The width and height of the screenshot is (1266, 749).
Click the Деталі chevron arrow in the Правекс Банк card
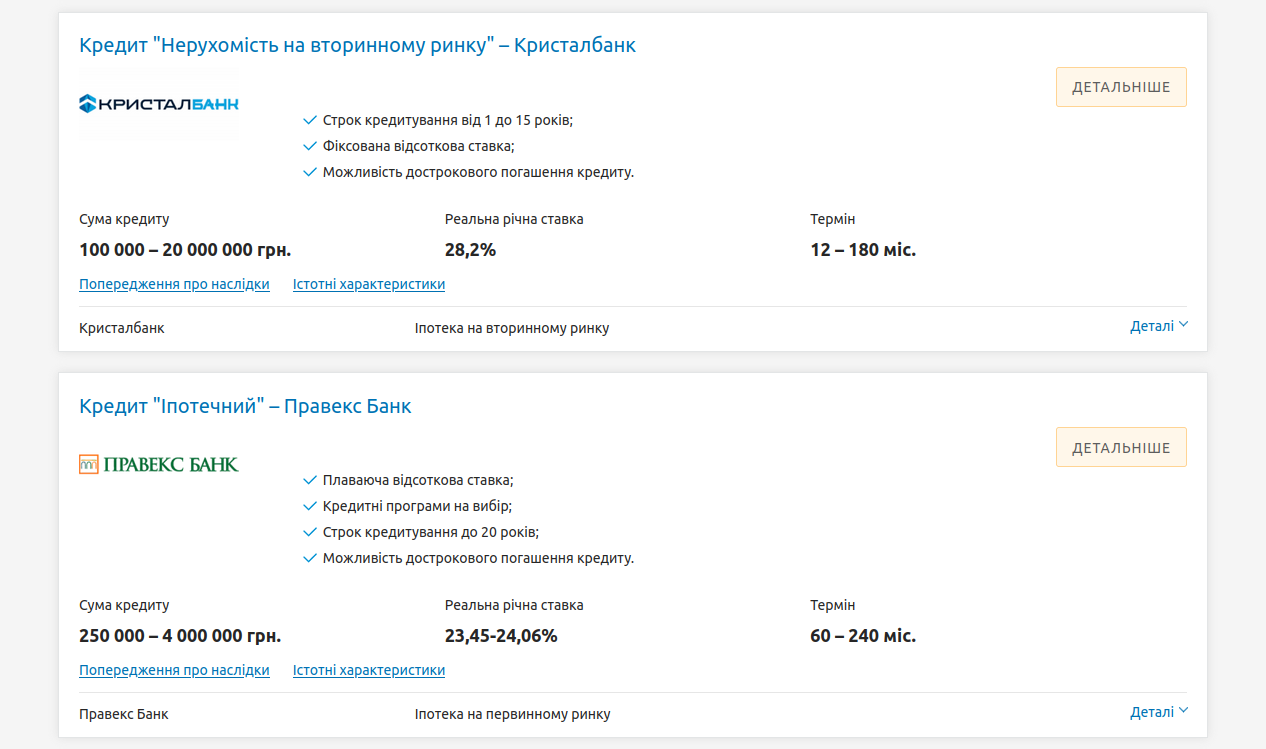point(1184,711)
